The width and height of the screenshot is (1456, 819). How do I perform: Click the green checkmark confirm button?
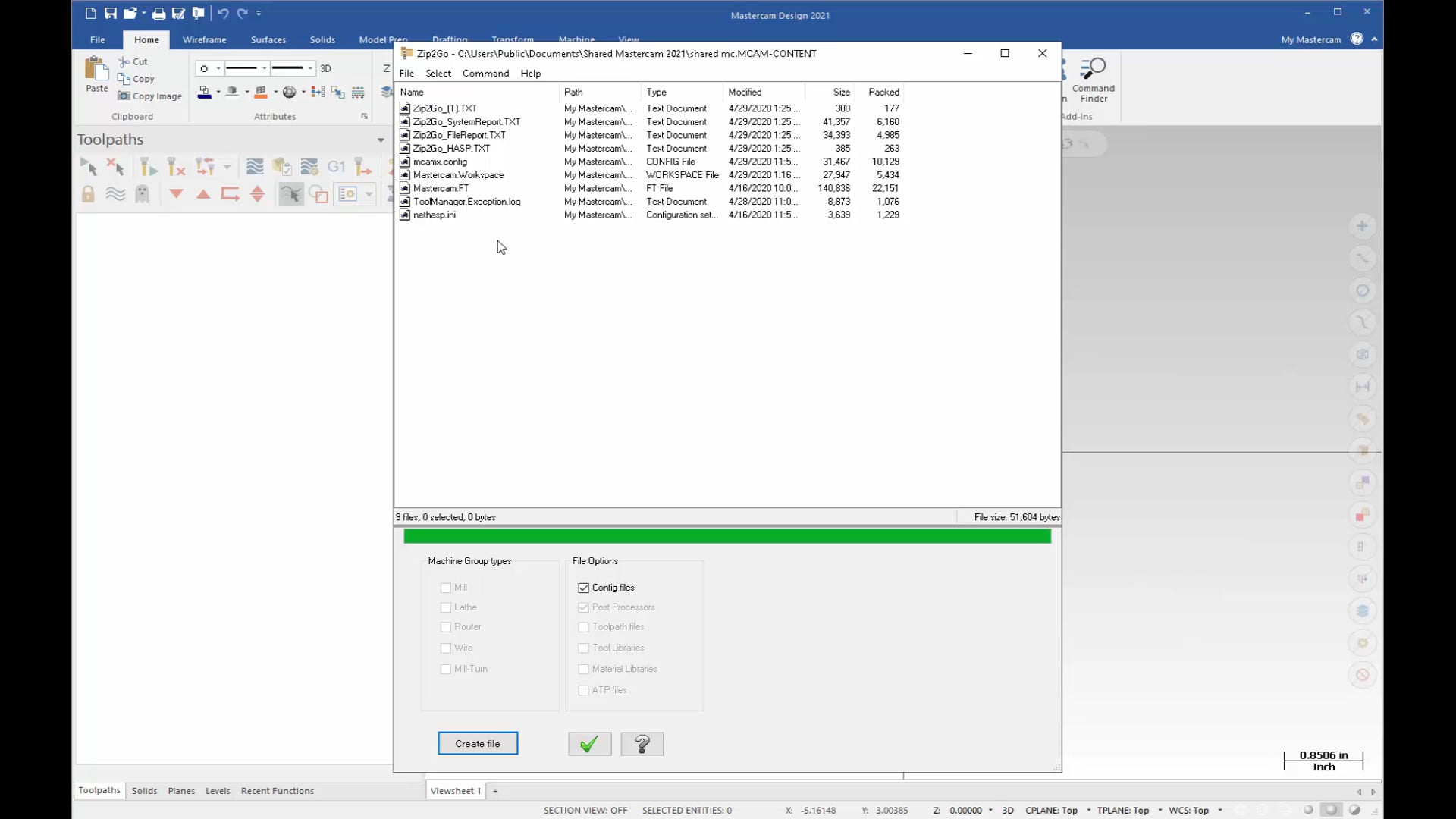(589, 744)
